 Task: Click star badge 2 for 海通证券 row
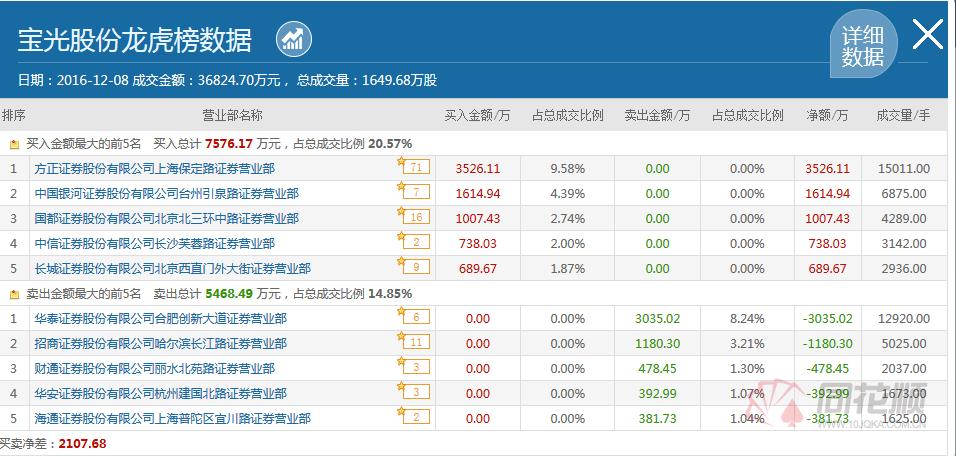point(413,416)
